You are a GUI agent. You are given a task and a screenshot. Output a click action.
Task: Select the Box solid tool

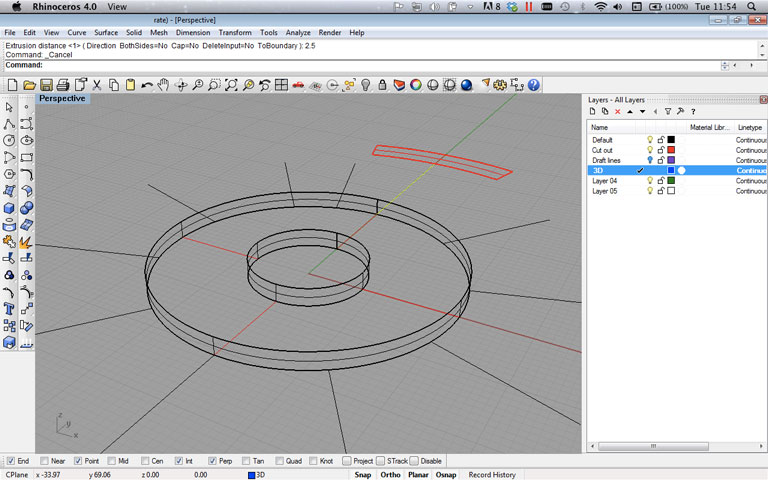(x=9, y=208)
